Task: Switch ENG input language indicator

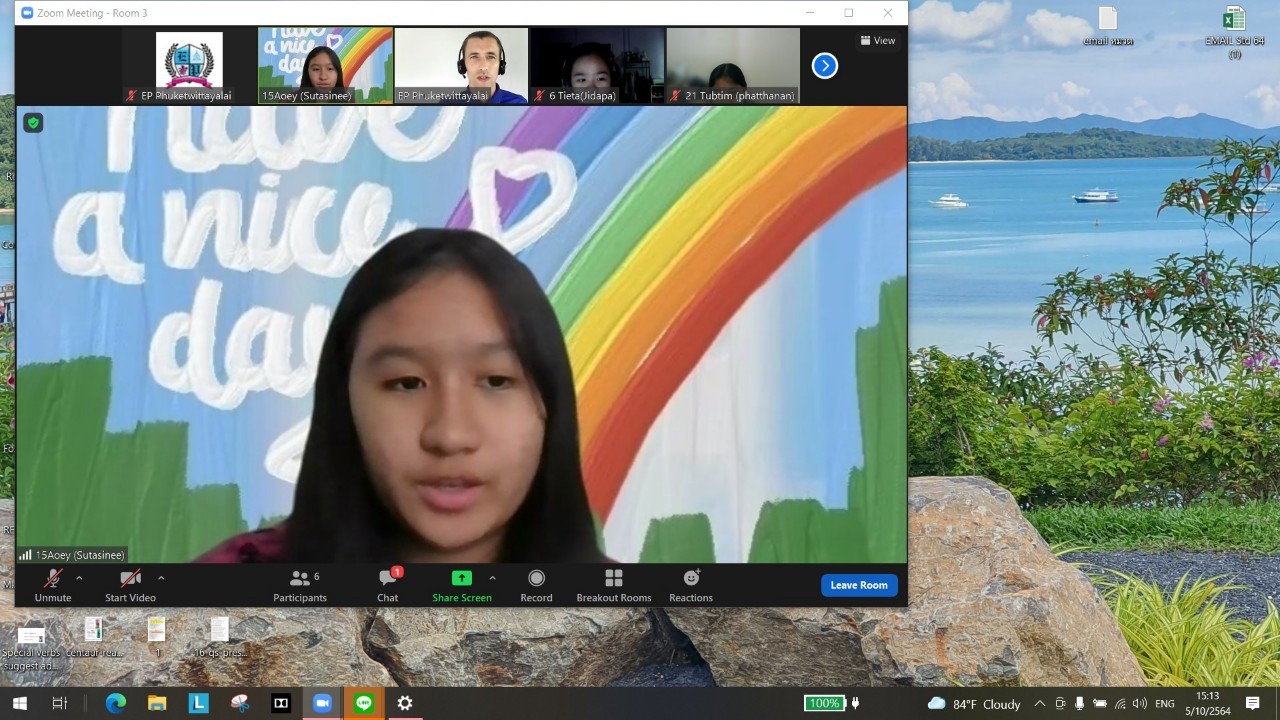Action: click(x=1165, y=704)
